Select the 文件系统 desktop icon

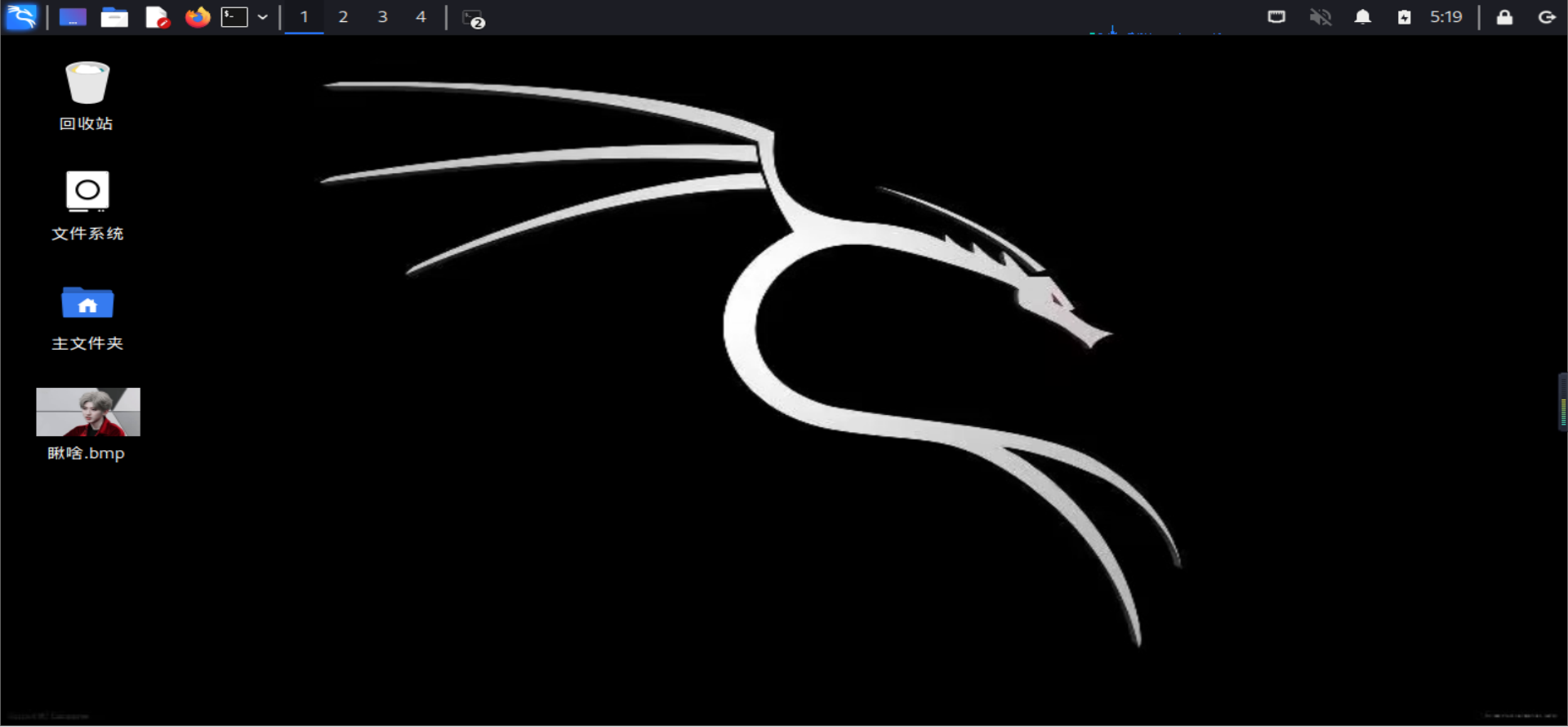[87, 191]
